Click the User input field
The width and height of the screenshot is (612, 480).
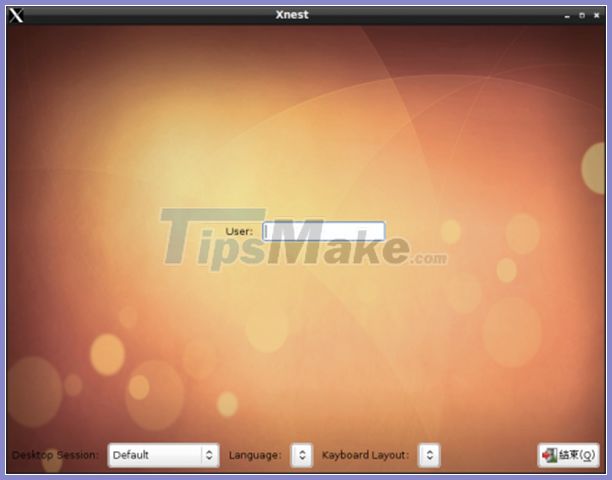[324, 231]
